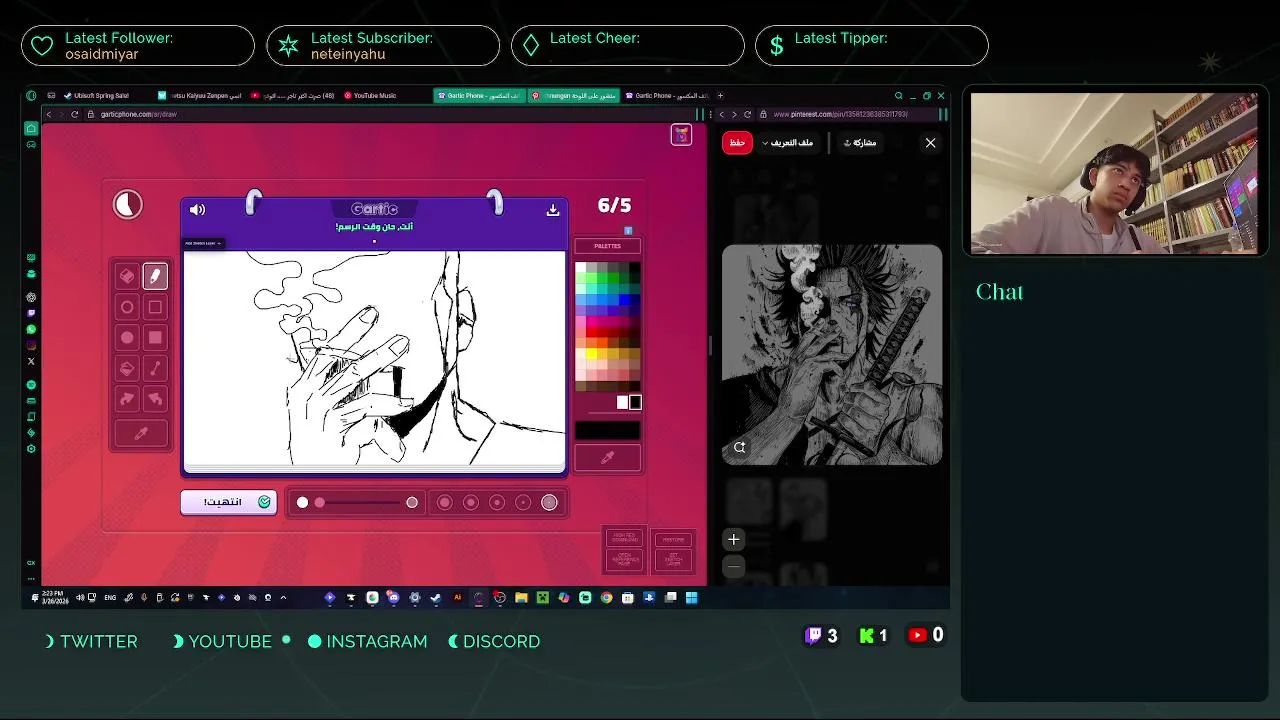
Task: Click the High Res Download extension button
Action: pyautogui.click(x=624, y=539)
